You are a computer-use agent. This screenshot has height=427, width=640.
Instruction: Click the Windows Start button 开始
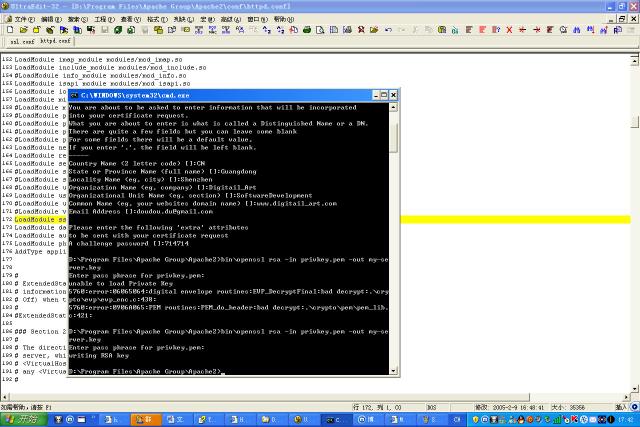tap(23, 419)
